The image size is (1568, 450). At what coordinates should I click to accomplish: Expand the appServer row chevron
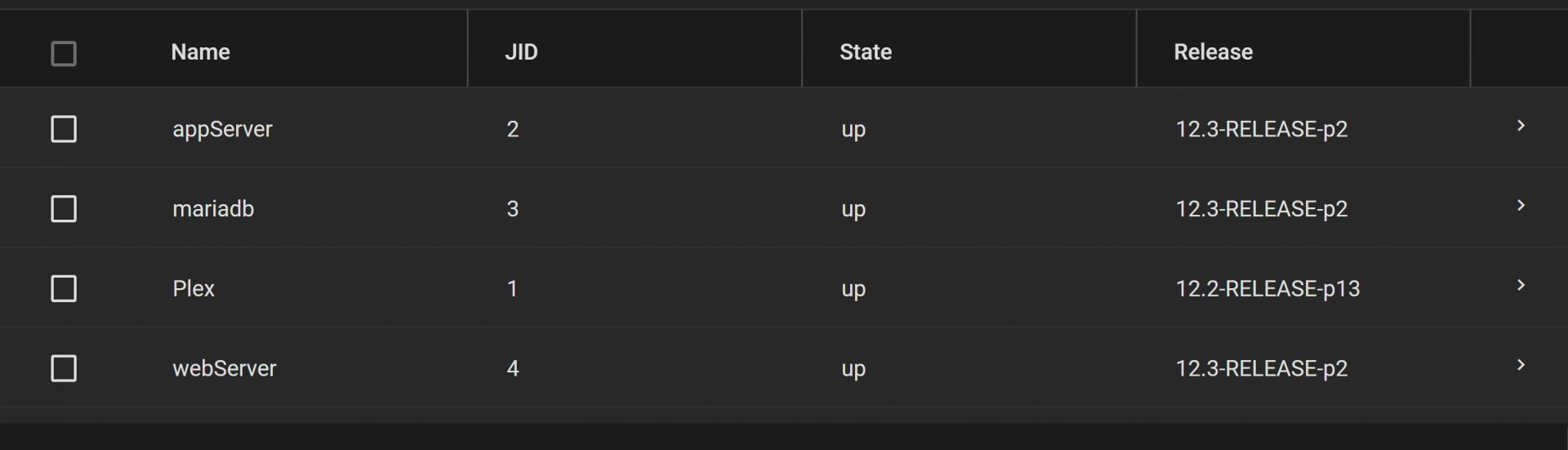click(x=1521, y=126)
